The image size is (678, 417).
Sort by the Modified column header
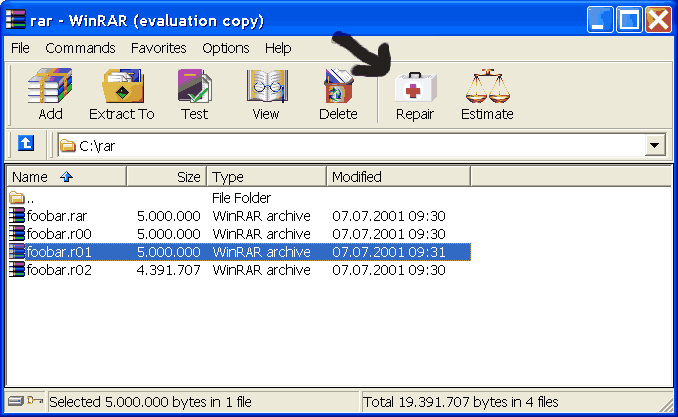[398, 176]
